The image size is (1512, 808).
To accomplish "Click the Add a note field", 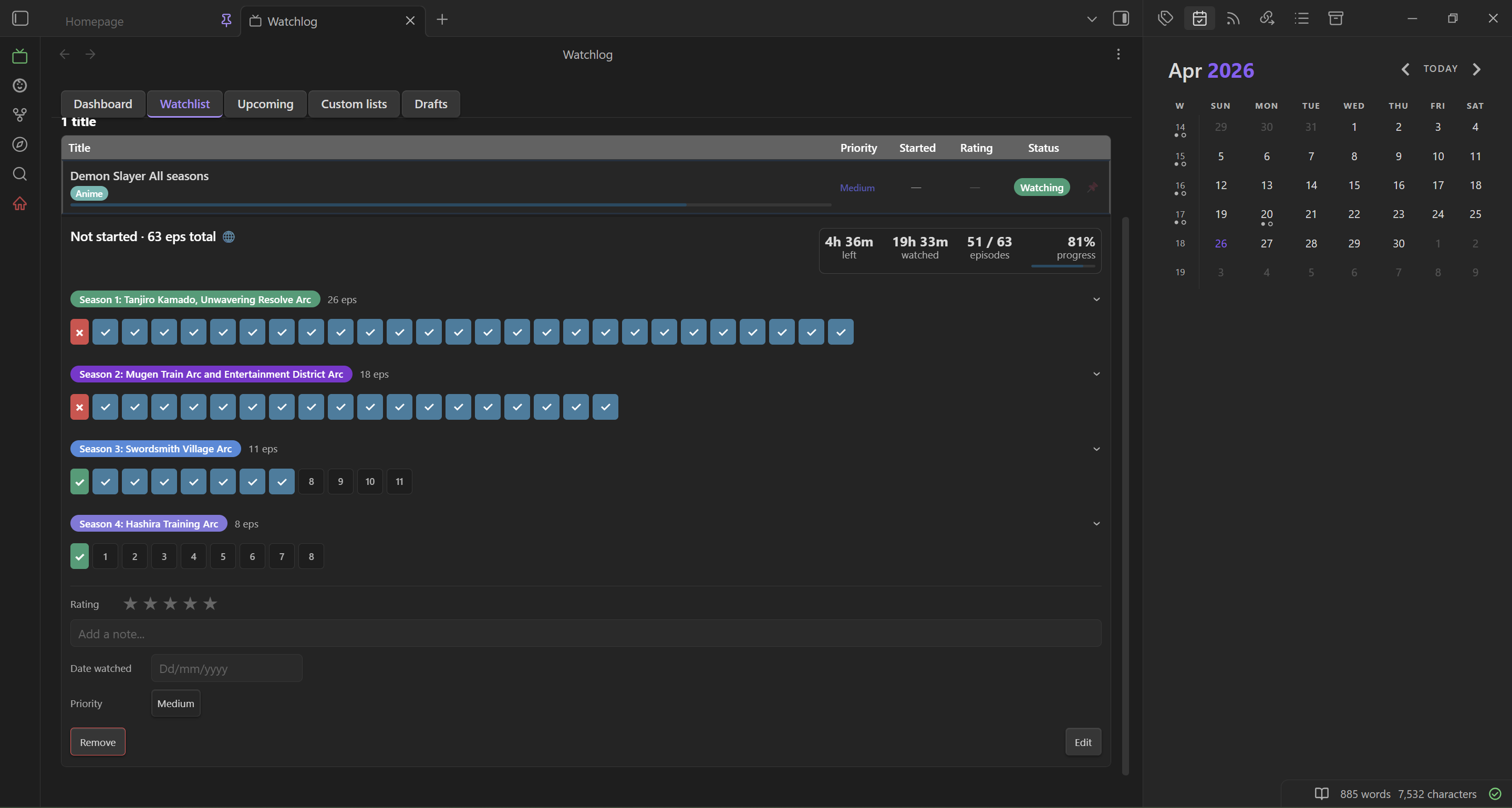I will (x=586, y=634).
